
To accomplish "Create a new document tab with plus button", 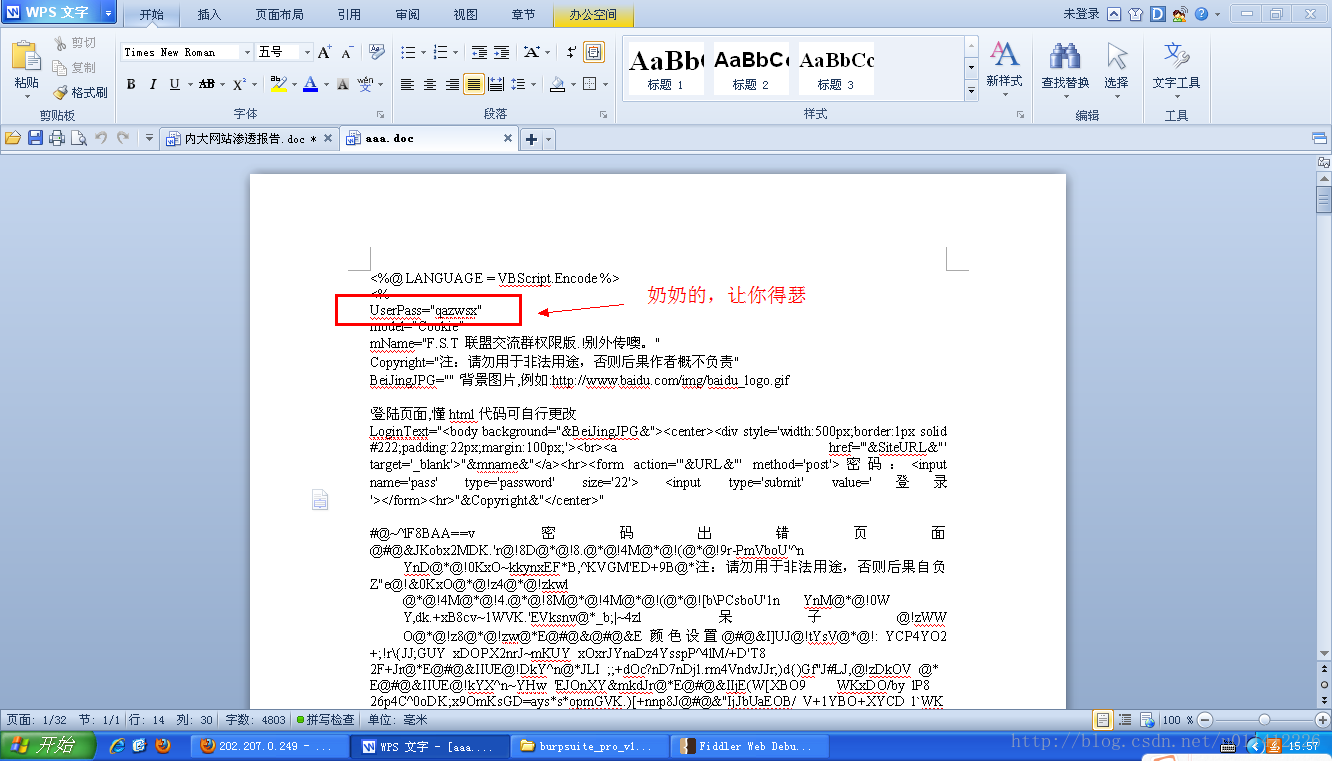I will pos(532,139).
